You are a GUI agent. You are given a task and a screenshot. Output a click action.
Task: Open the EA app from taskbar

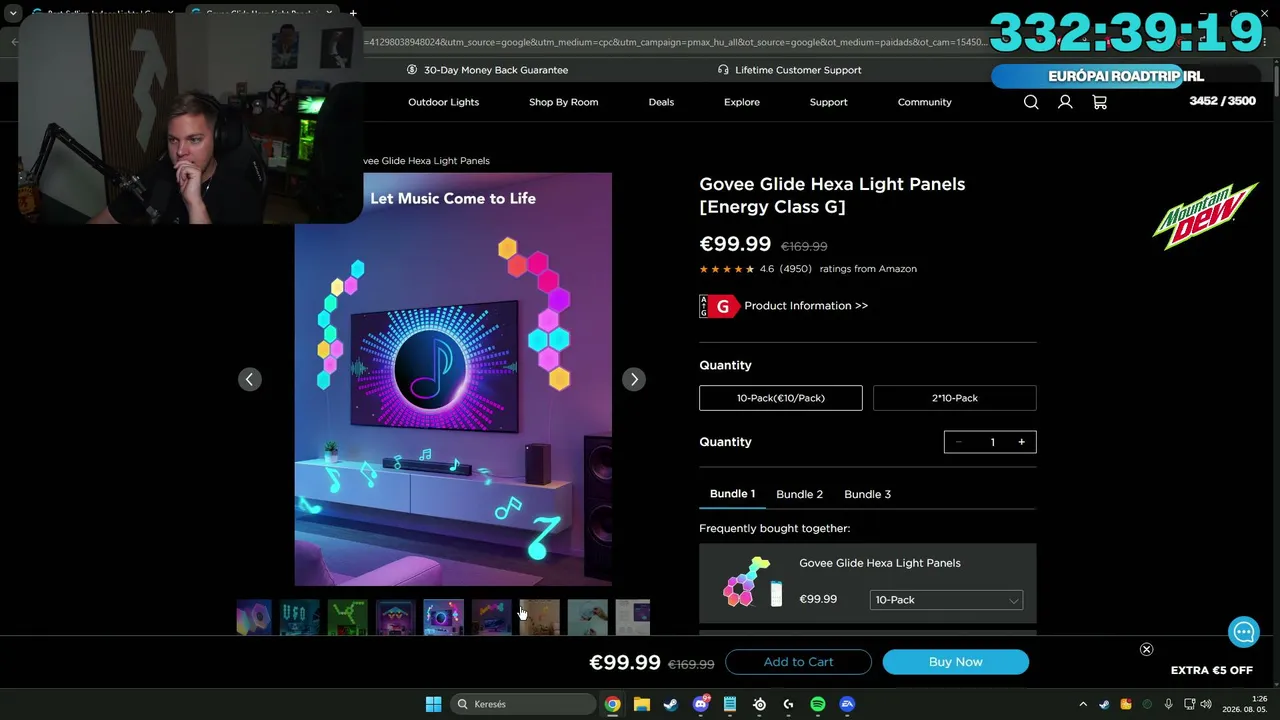point(848,704)
